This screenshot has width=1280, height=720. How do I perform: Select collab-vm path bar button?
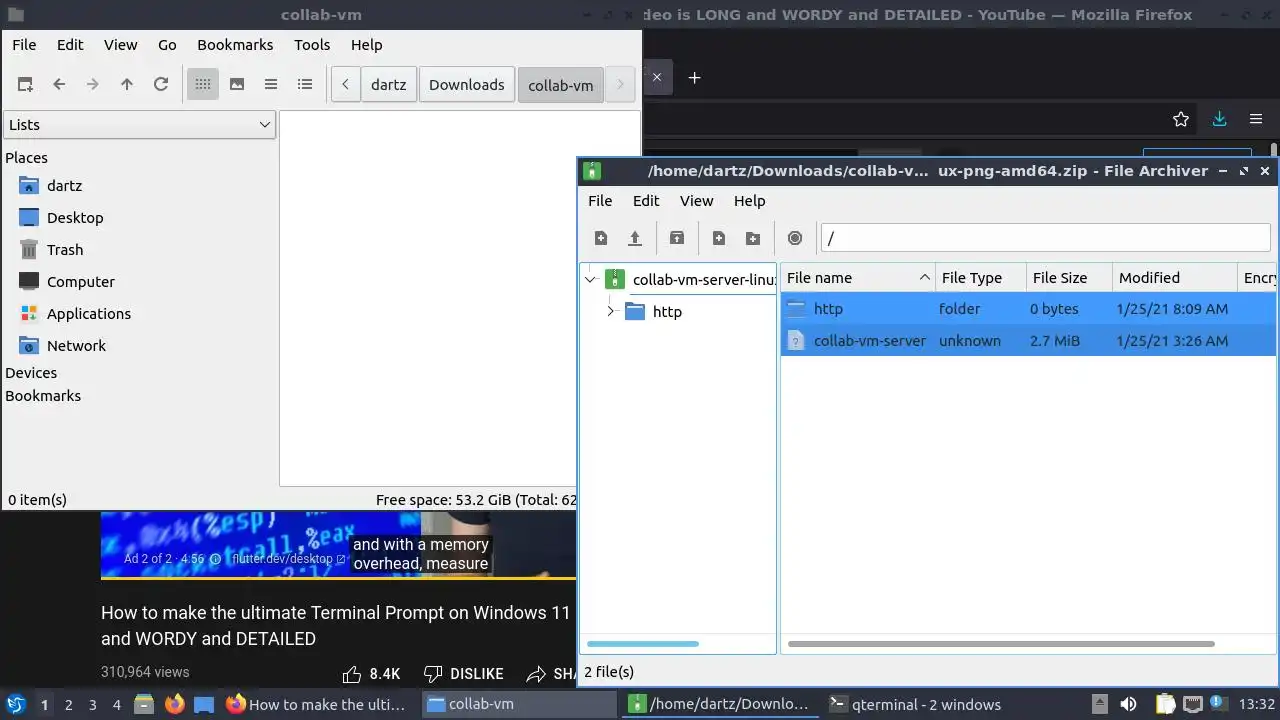[x=561, y=85]
